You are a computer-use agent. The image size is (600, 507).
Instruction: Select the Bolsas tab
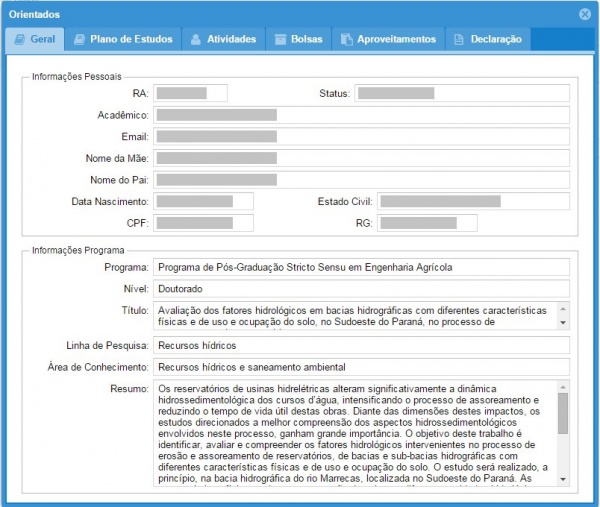(298, 39)
